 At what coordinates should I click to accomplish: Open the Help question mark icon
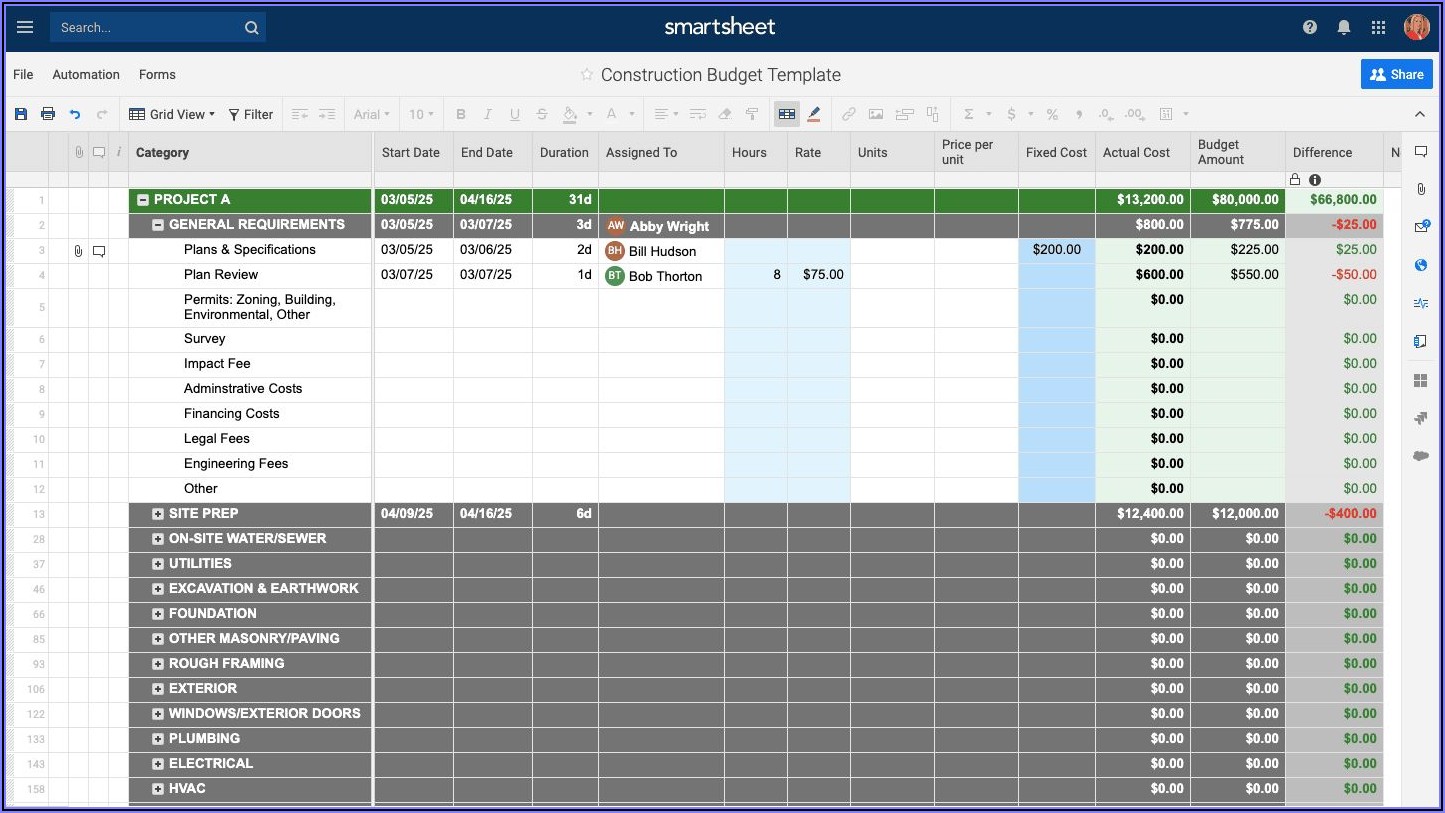(x=1310, y=28)
